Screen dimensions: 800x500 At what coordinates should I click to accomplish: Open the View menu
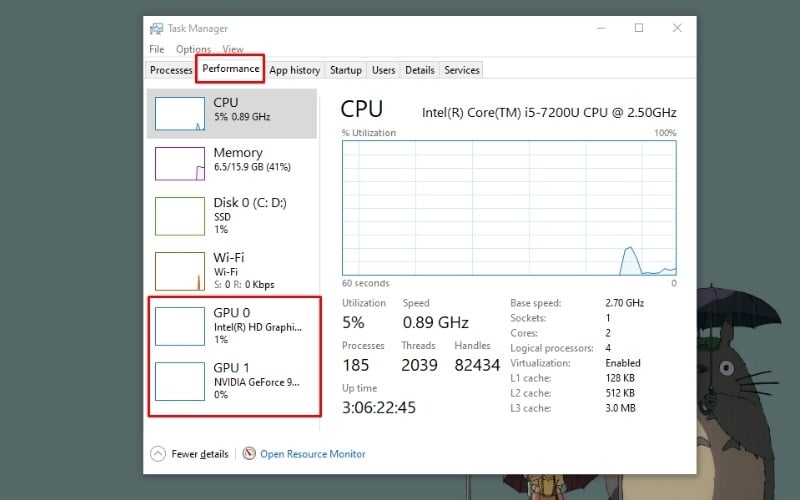tap(233, 49)
